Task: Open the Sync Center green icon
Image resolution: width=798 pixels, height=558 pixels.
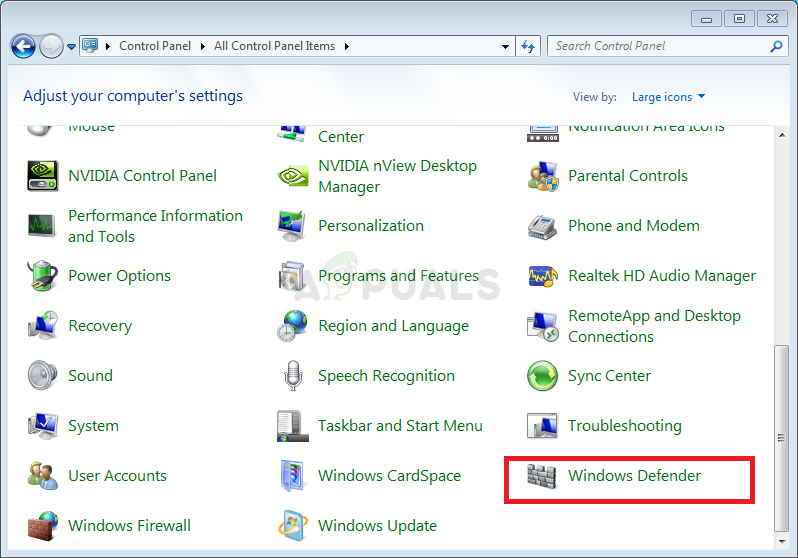Action: coord(543,376)
